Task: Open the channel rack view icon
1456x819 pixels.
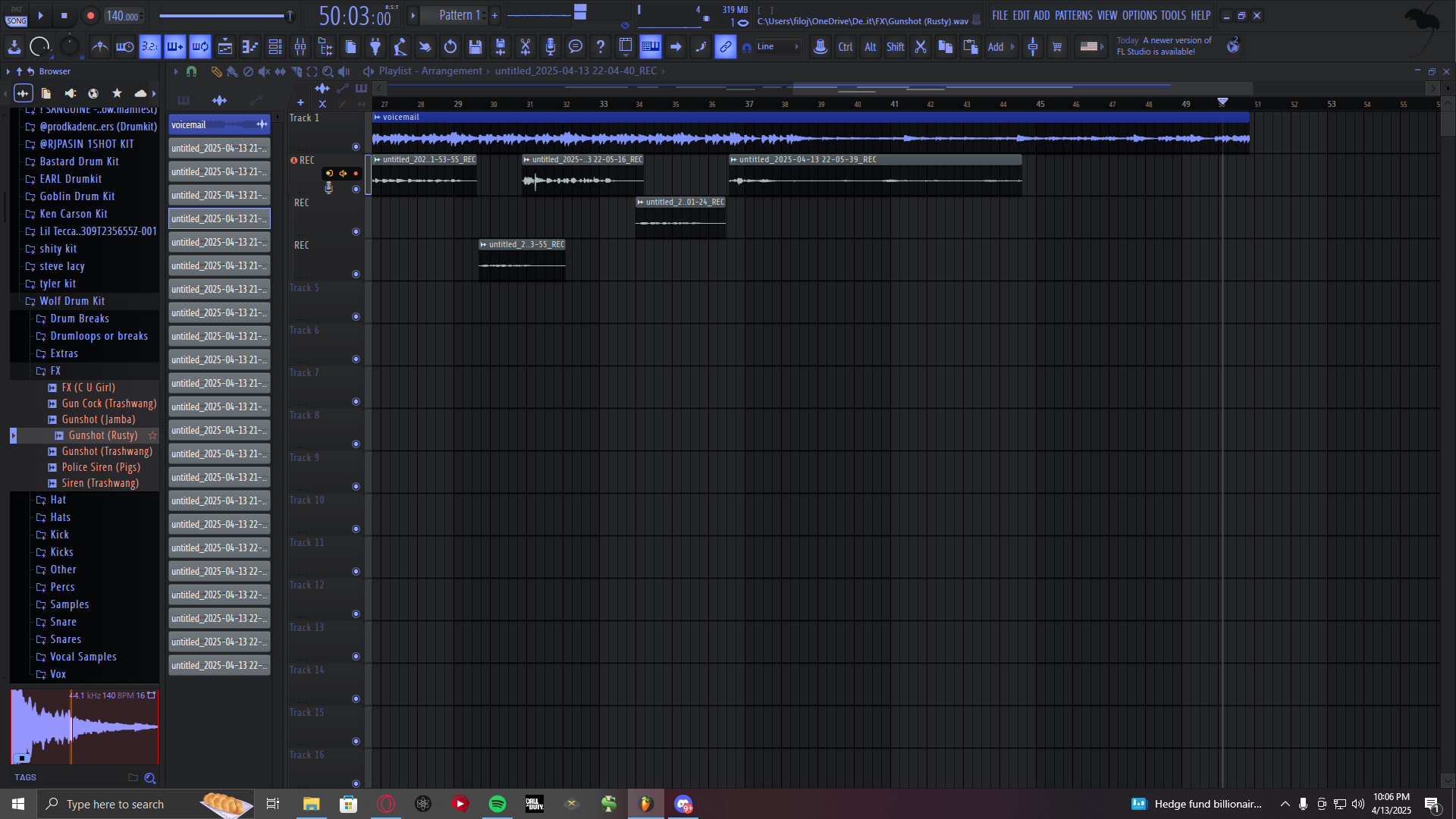Action: pyautogui.click(x=275, y=47)
